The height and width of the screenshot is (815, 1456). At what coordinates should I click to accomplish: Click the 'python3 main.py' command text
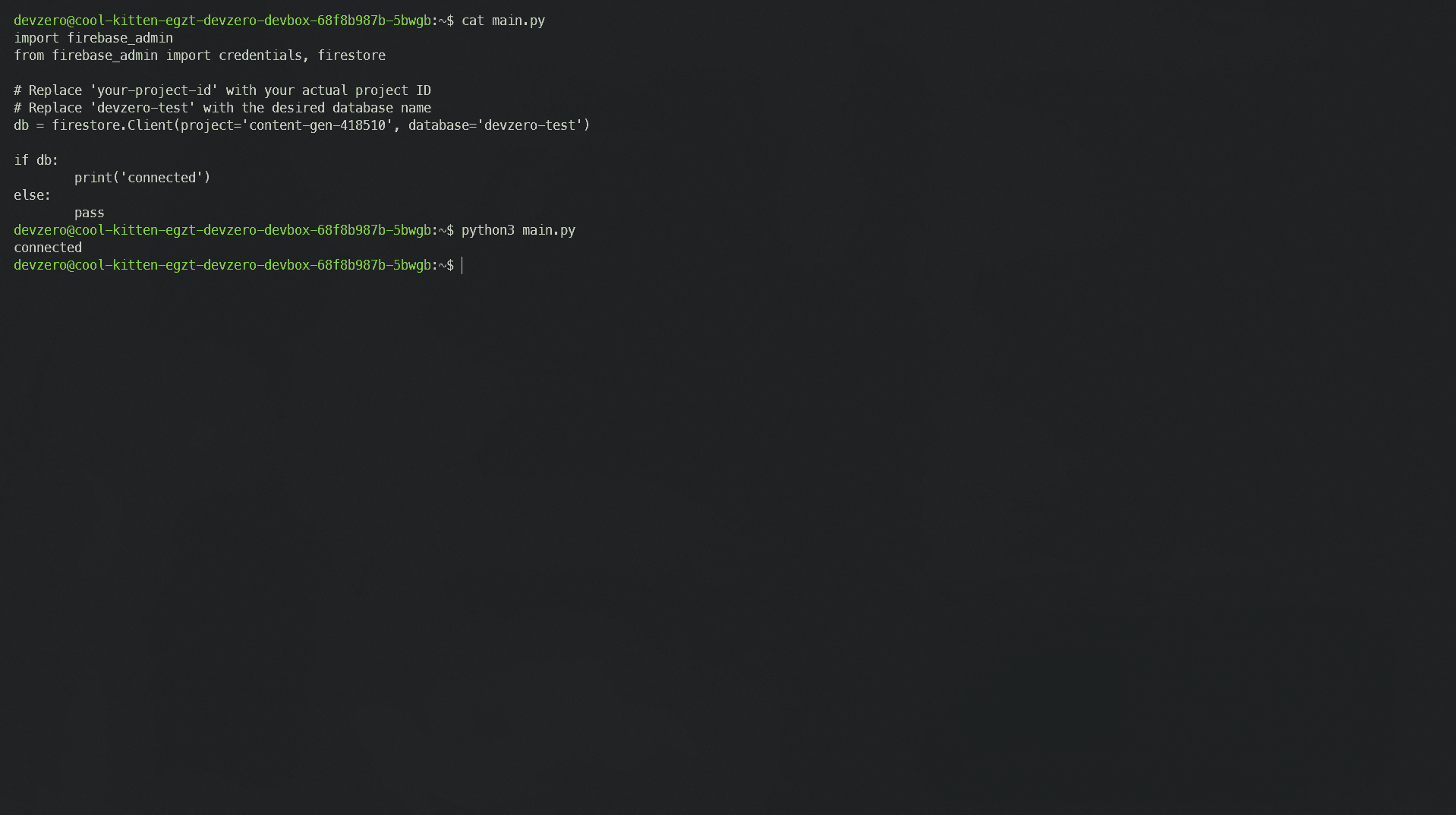(518, 230)
